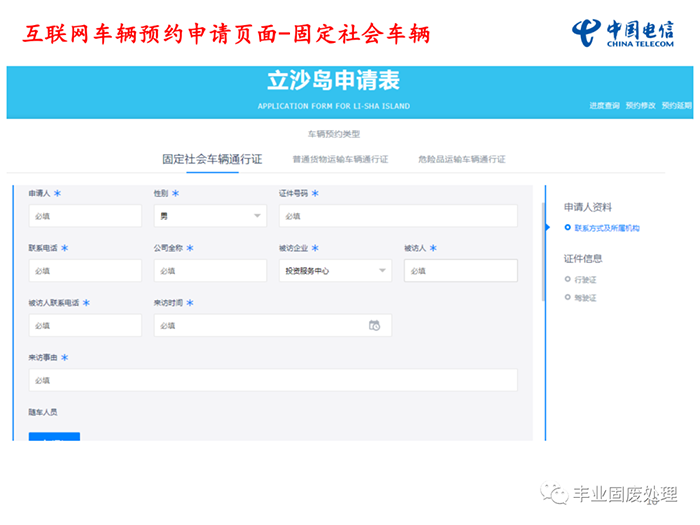Focus the 证件号码 input field
Image resolution: width=700 pixels, height=525 pixels.
(398, 216)
